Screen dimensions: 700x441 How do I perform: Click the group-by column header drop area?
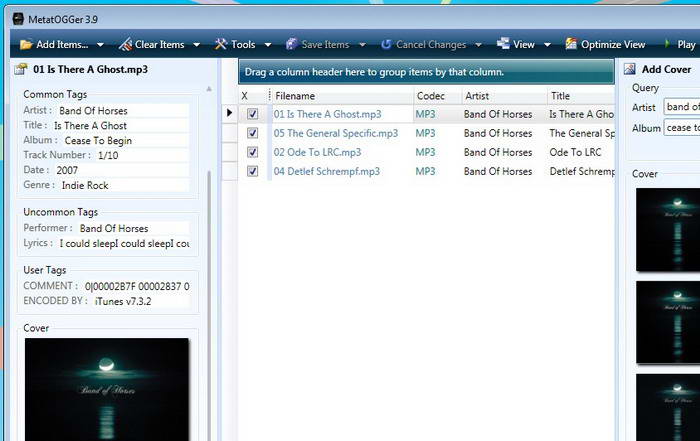point(426,72)
